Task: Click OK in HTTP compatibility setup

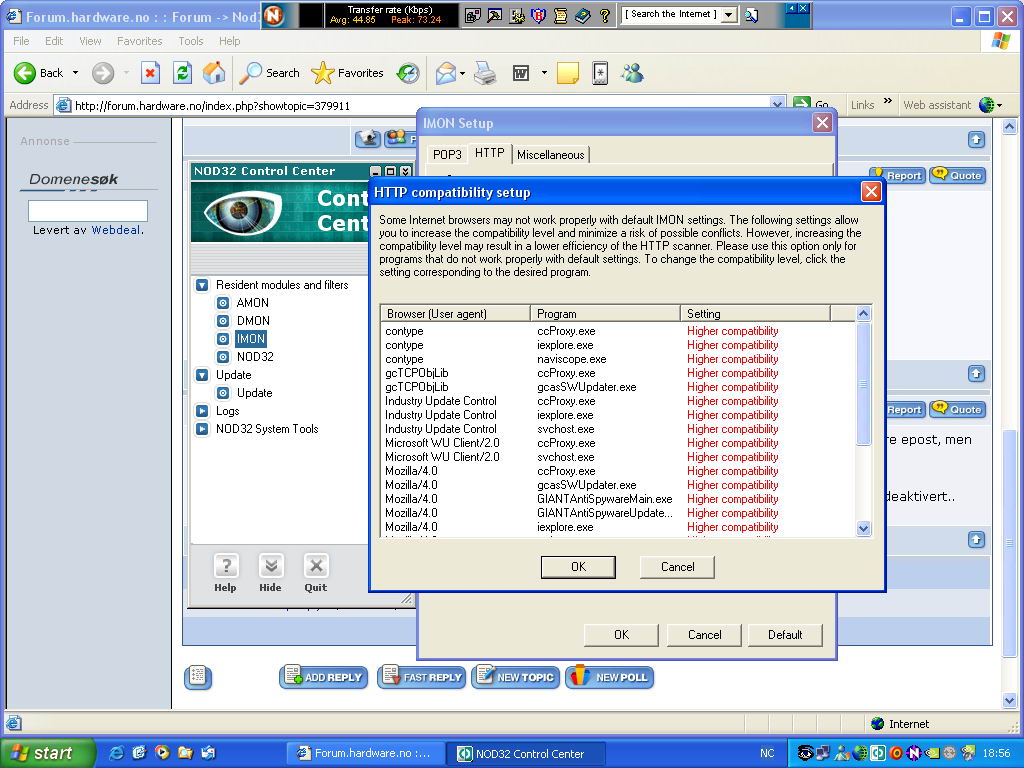Action: point(578,567)
